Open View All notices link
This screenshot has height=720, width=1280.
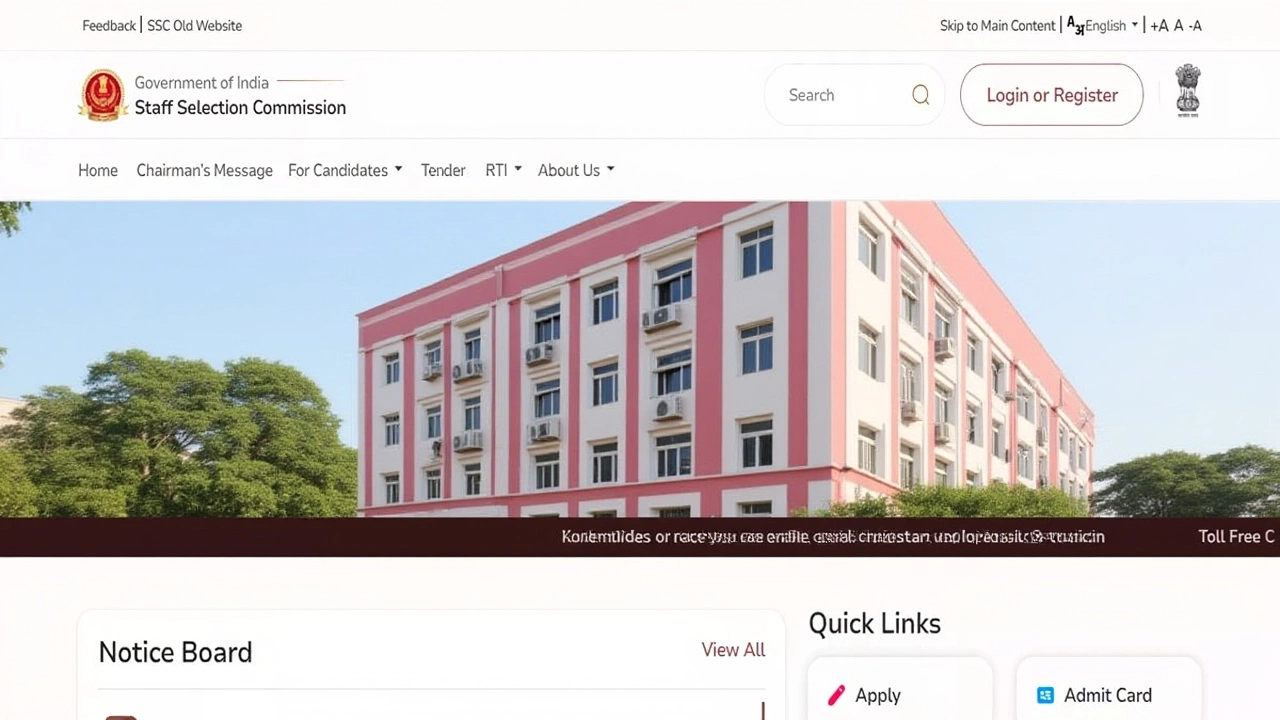click(x=733, y=650)
